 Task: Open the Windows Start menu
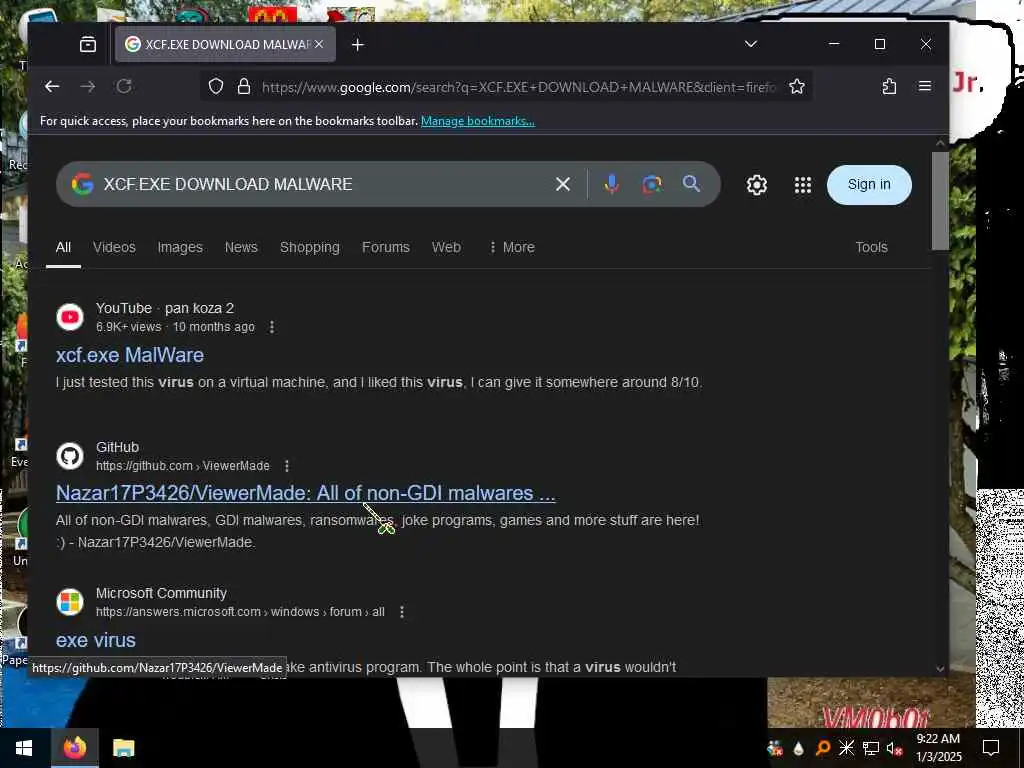coord(24,748)
